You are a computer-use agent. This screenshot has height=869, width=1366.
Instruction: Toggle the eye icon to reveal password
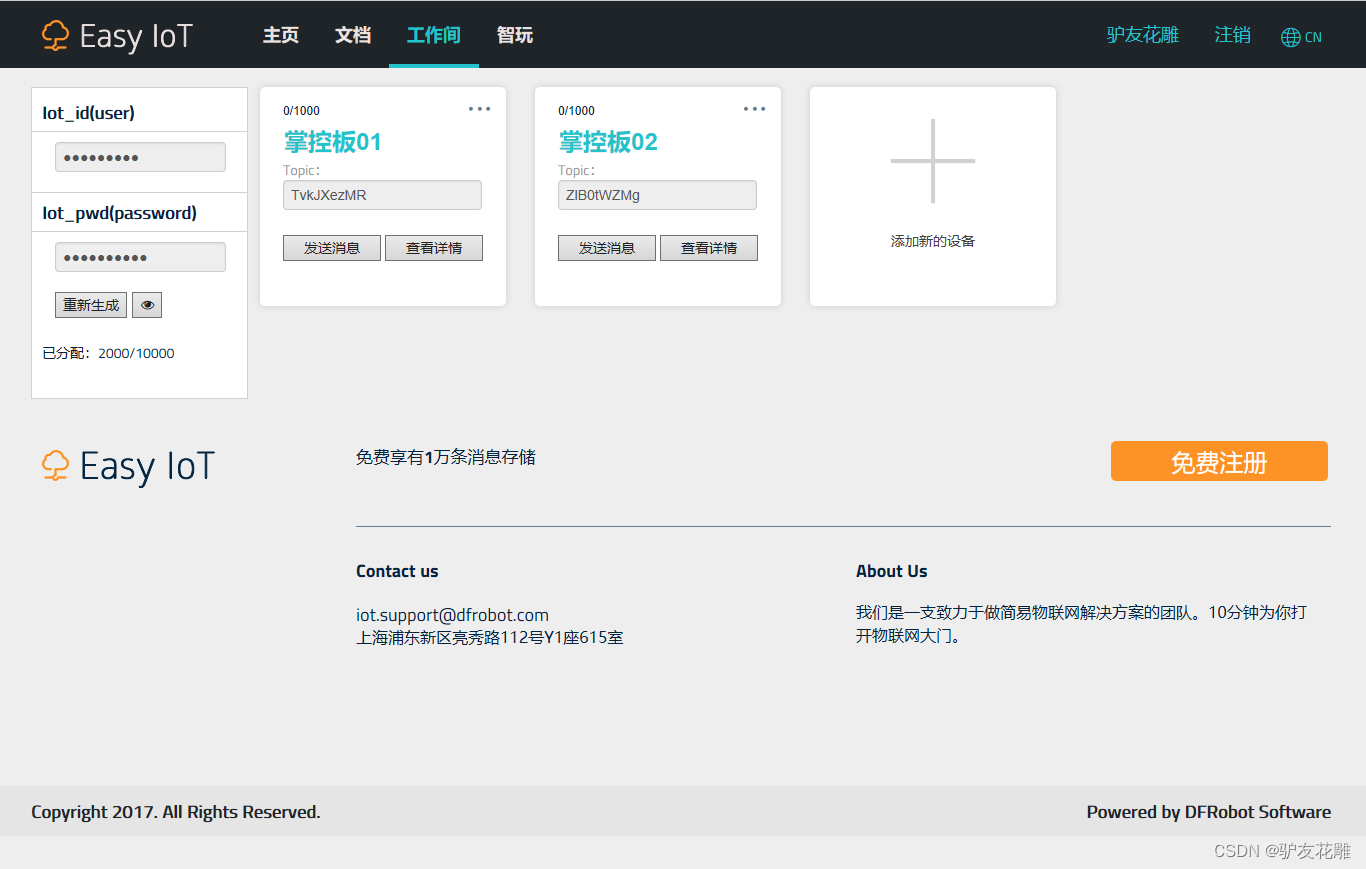point(147,305)
